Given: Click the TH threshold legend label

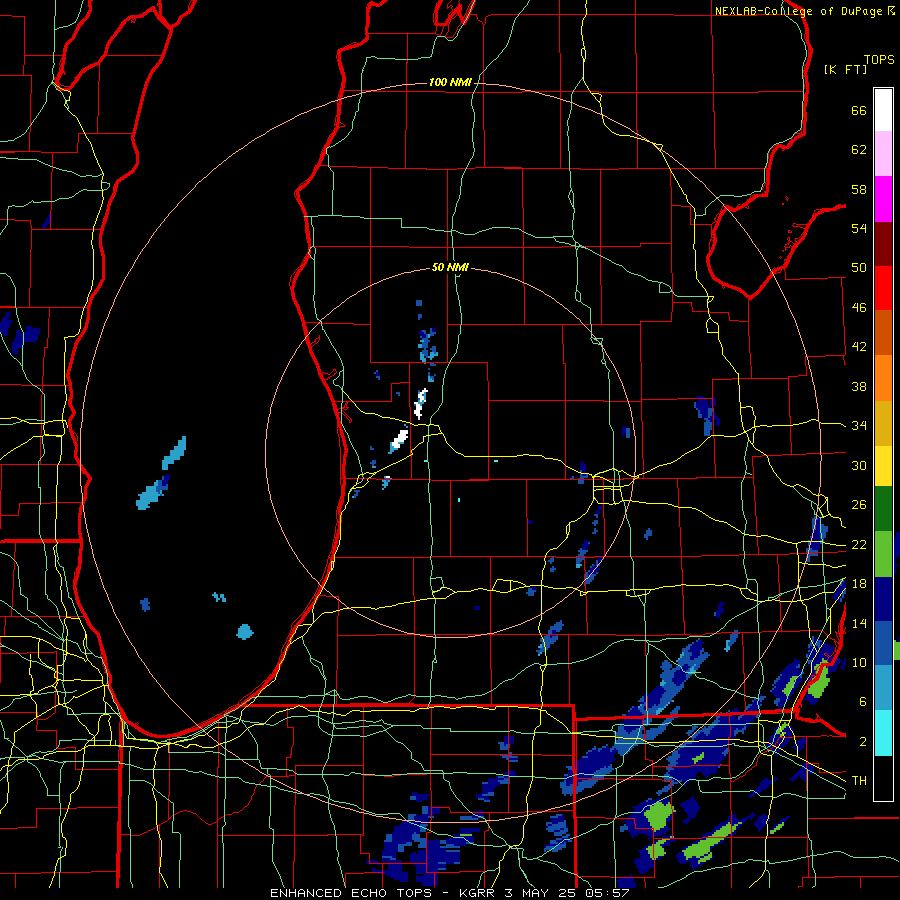Looking at the screenshot, I should tap(859, 781).
